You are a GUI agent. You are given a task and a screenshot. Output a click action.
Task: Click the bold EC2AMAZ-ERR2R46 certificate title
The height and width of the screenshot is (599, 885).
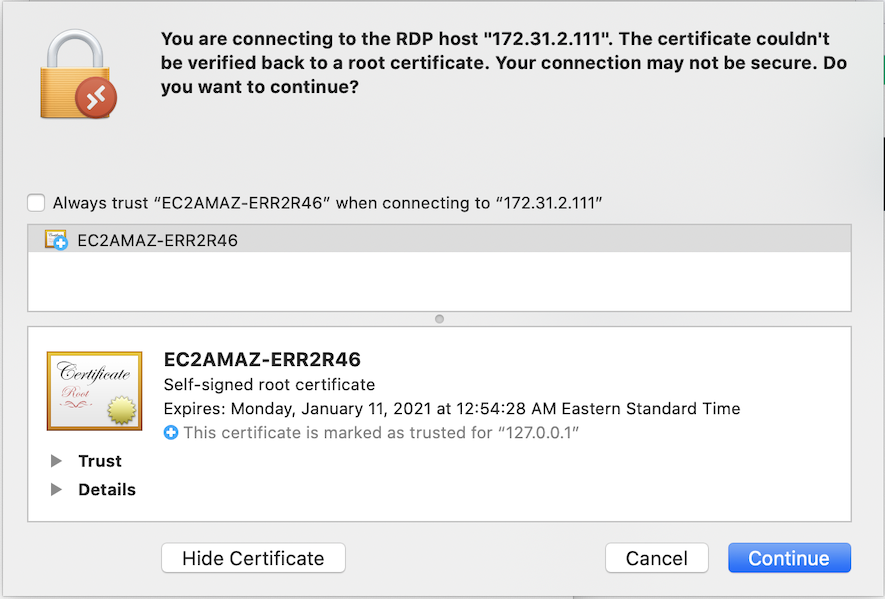point(262,360)
